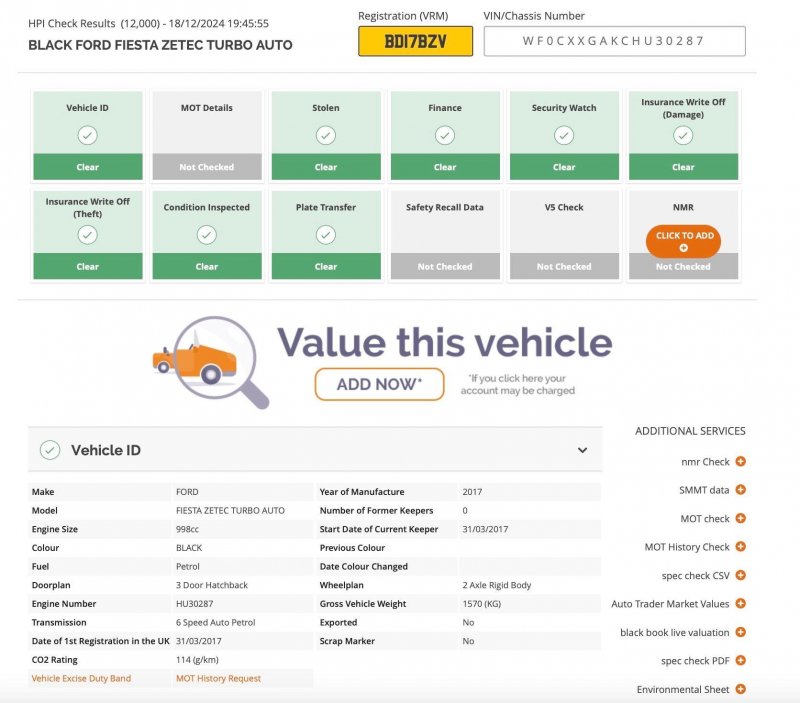
Task: Click the MOT History Check service label
Action: [687, 547]
